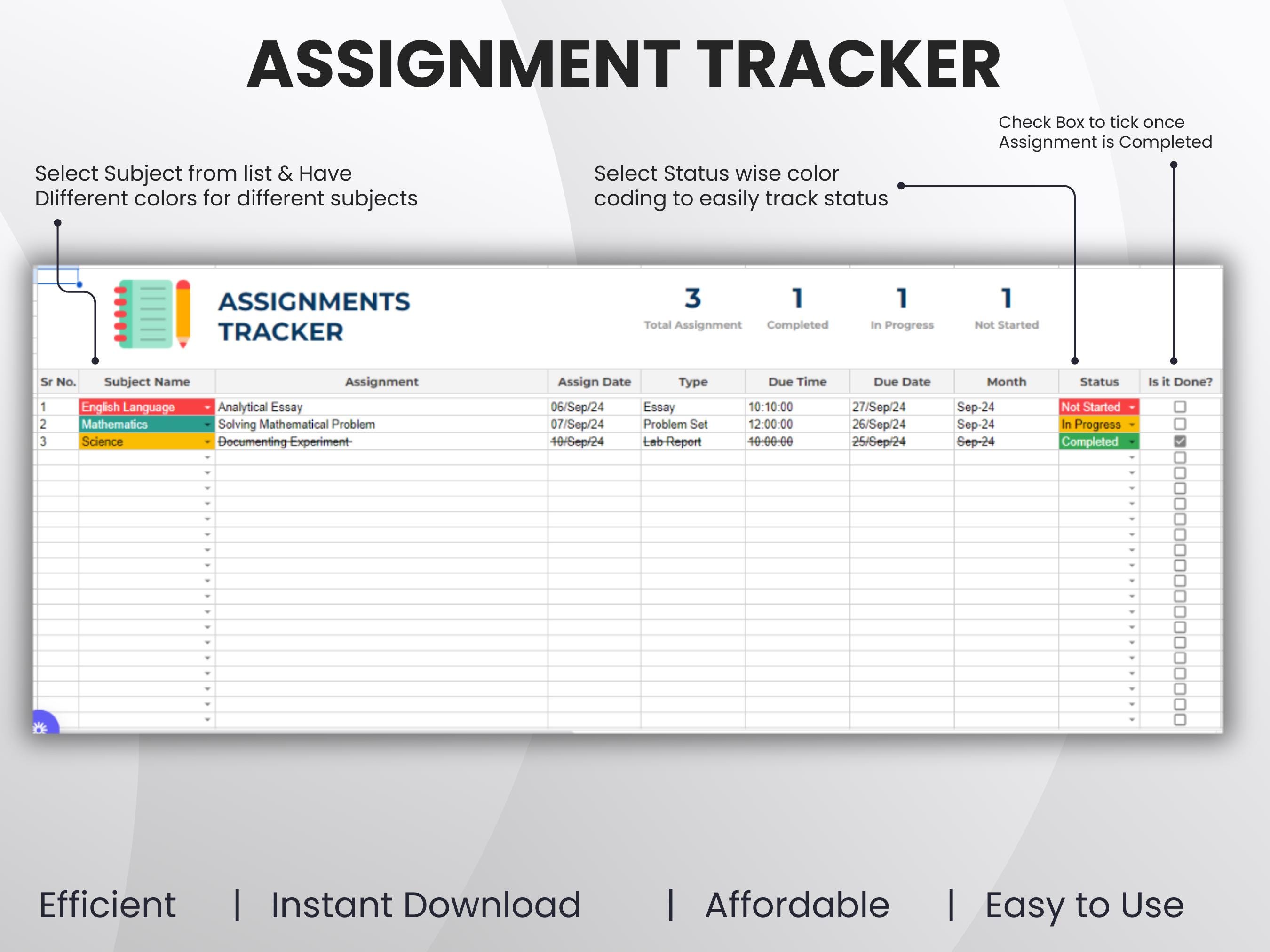The height and width of the screenshot is (952, 1270).
Task: Check the done box for Solving Mathematical Problem
Action: (1180, 425)
